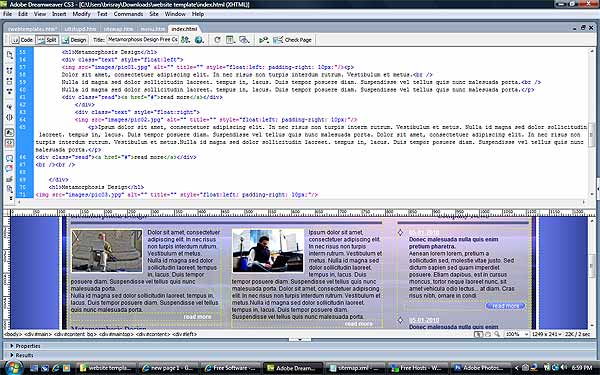
Task: Select <div#left> in tag selector
Action: (x=184, y=334)
